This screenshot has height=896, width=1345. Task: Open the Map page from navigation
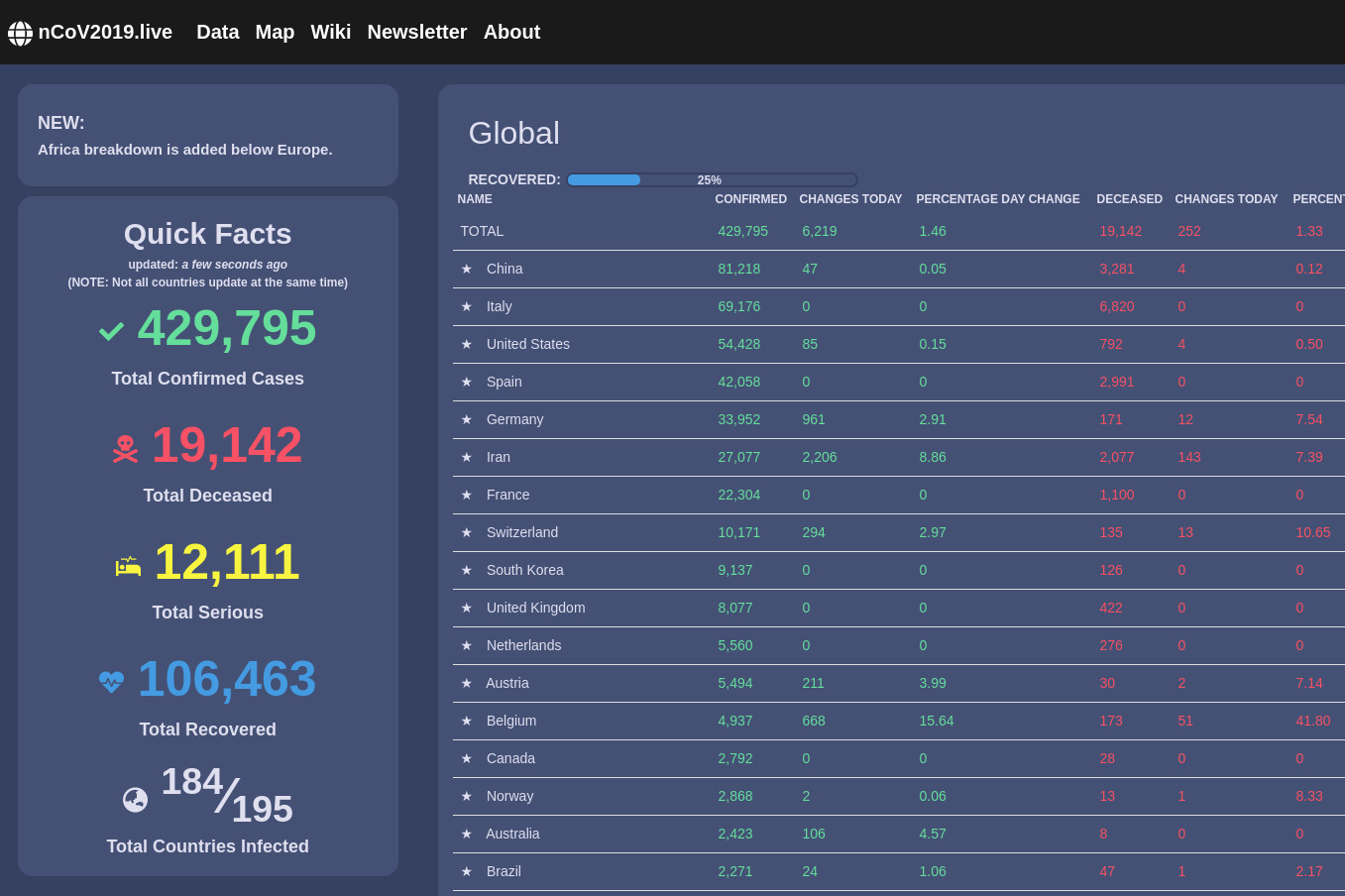(x=275, y=32)
